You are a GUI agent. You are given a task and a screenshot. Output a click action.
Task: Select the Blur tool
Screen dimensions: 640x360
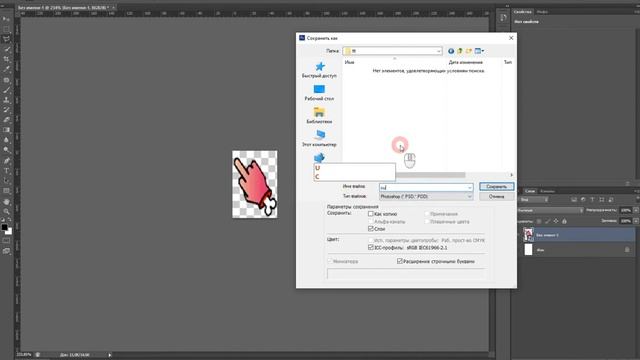(x=6, y=140)
